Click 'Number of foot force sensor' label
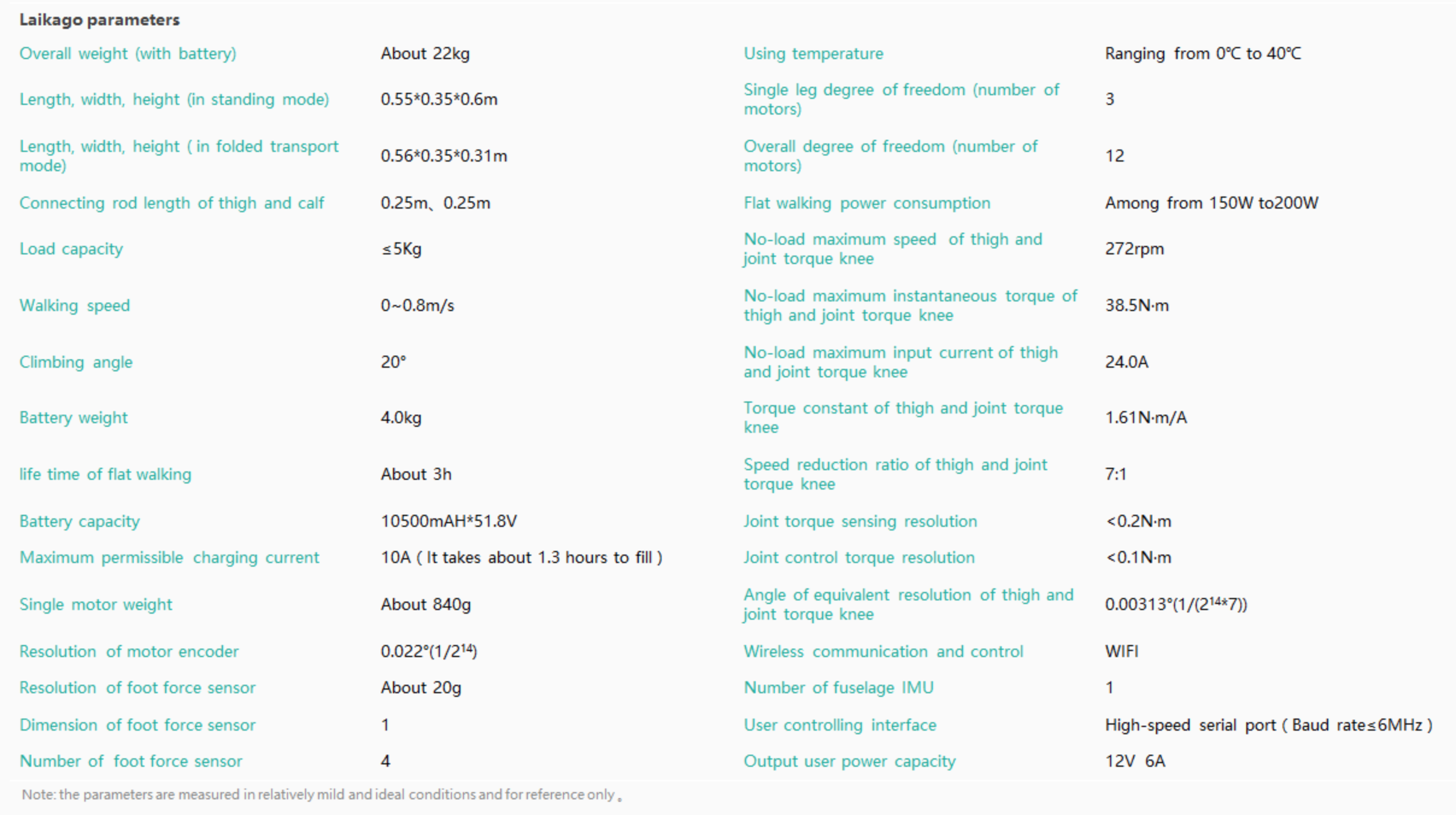 pyautogui.click(x=131, y=761)
